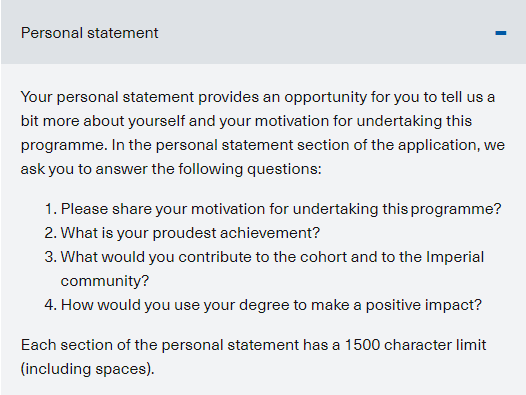This screenshot has height=395, width=526.
Task: Click list number 3 marker
Action: pos(50,257)
